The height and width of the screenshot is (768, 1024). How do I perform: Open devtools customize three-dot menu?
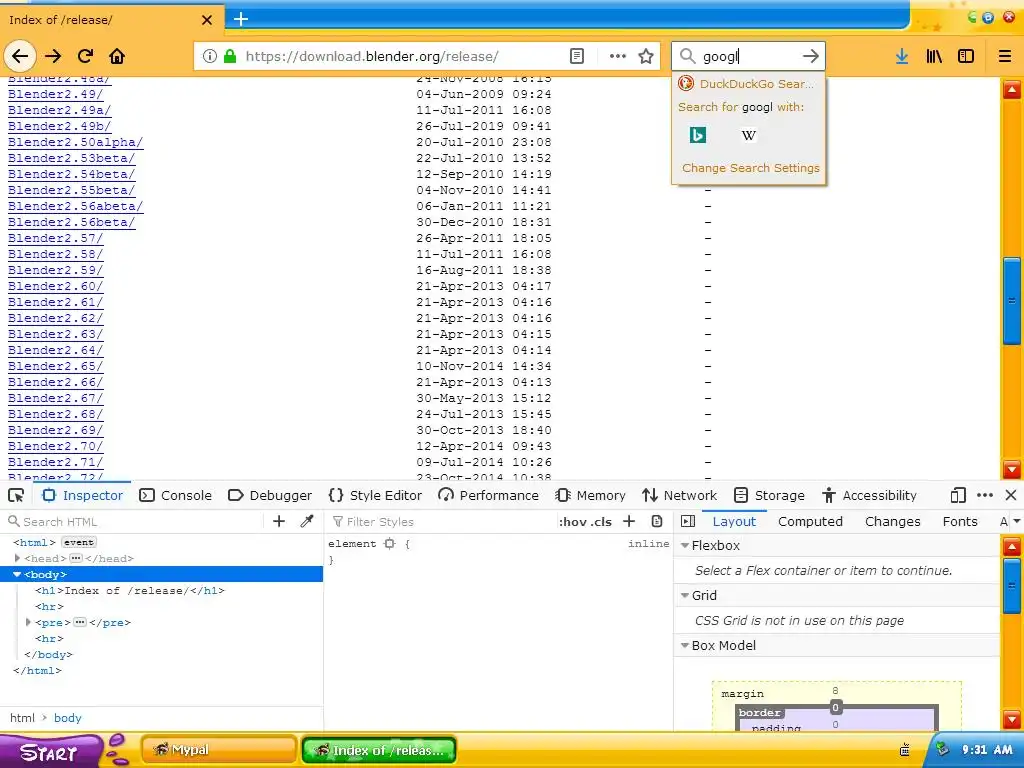click(985, 496)
